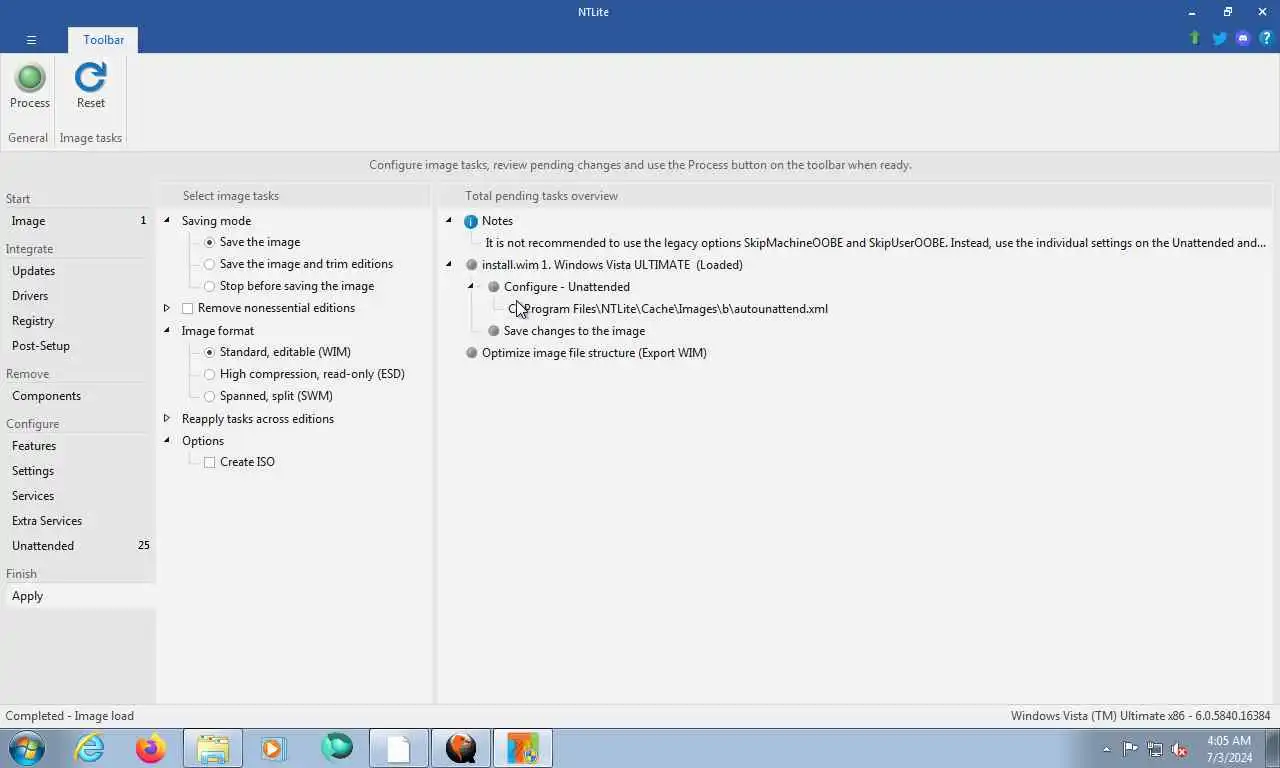Viewport: 1280px width, 768px height.
Task: Click the Show desktop button
Action: 1272,749
